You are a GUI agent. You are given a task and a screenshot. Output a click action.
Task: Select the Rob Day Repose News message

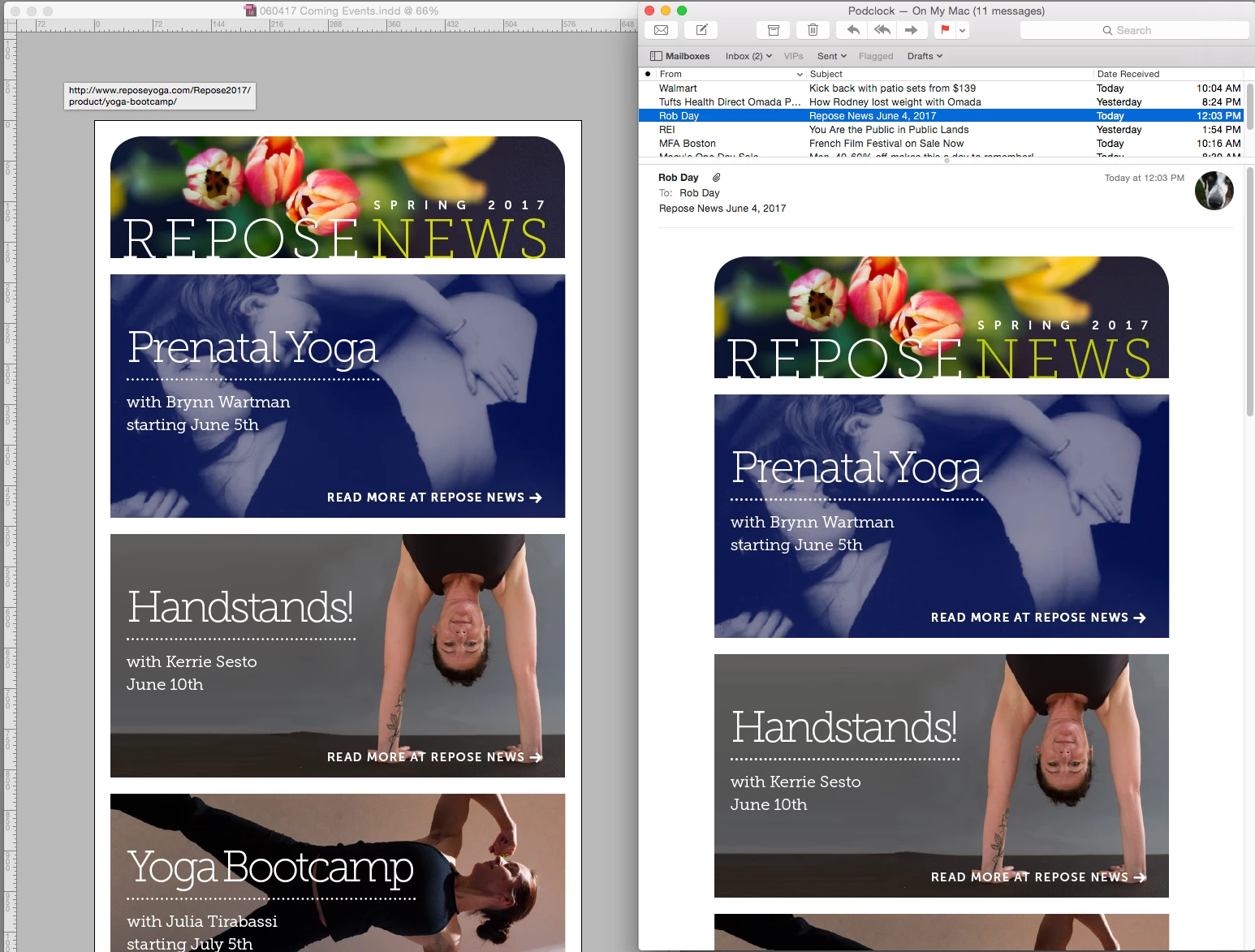click(942, 115)
